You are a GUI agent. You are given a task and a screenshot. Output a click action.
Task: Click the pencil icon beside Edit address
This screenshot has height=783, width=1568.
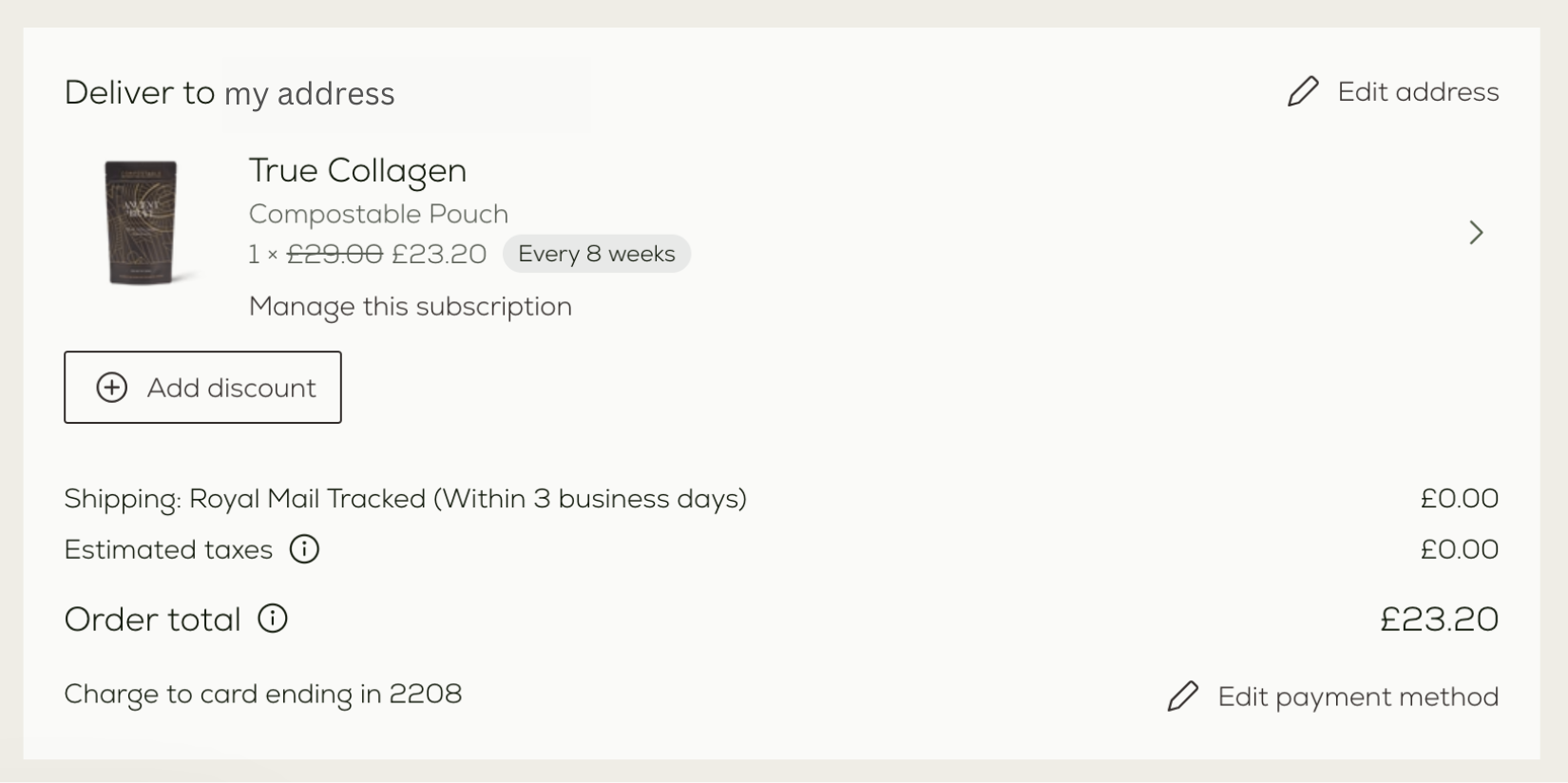[1303, 91]
